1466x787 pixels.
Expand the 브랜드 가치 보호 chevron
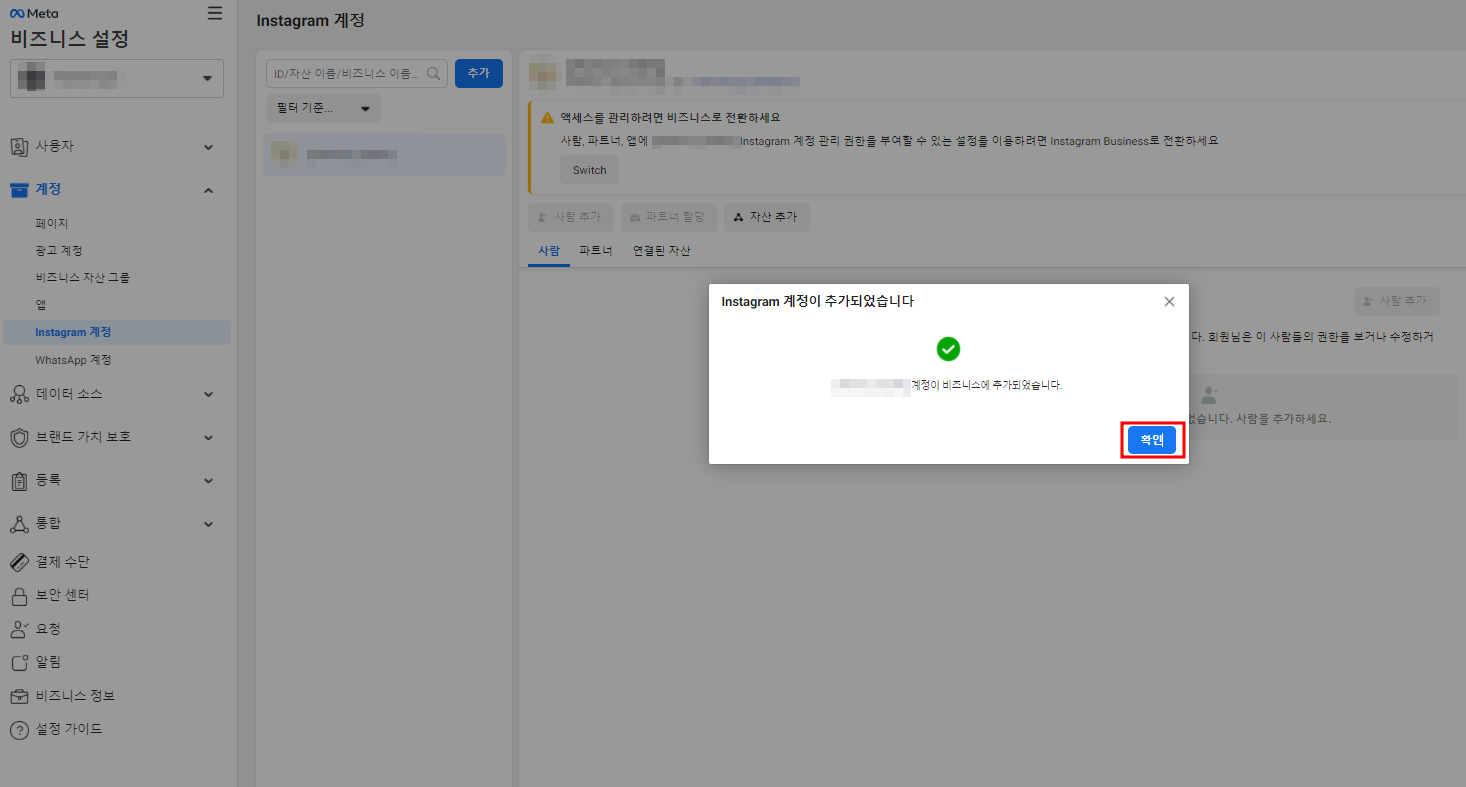209,437
